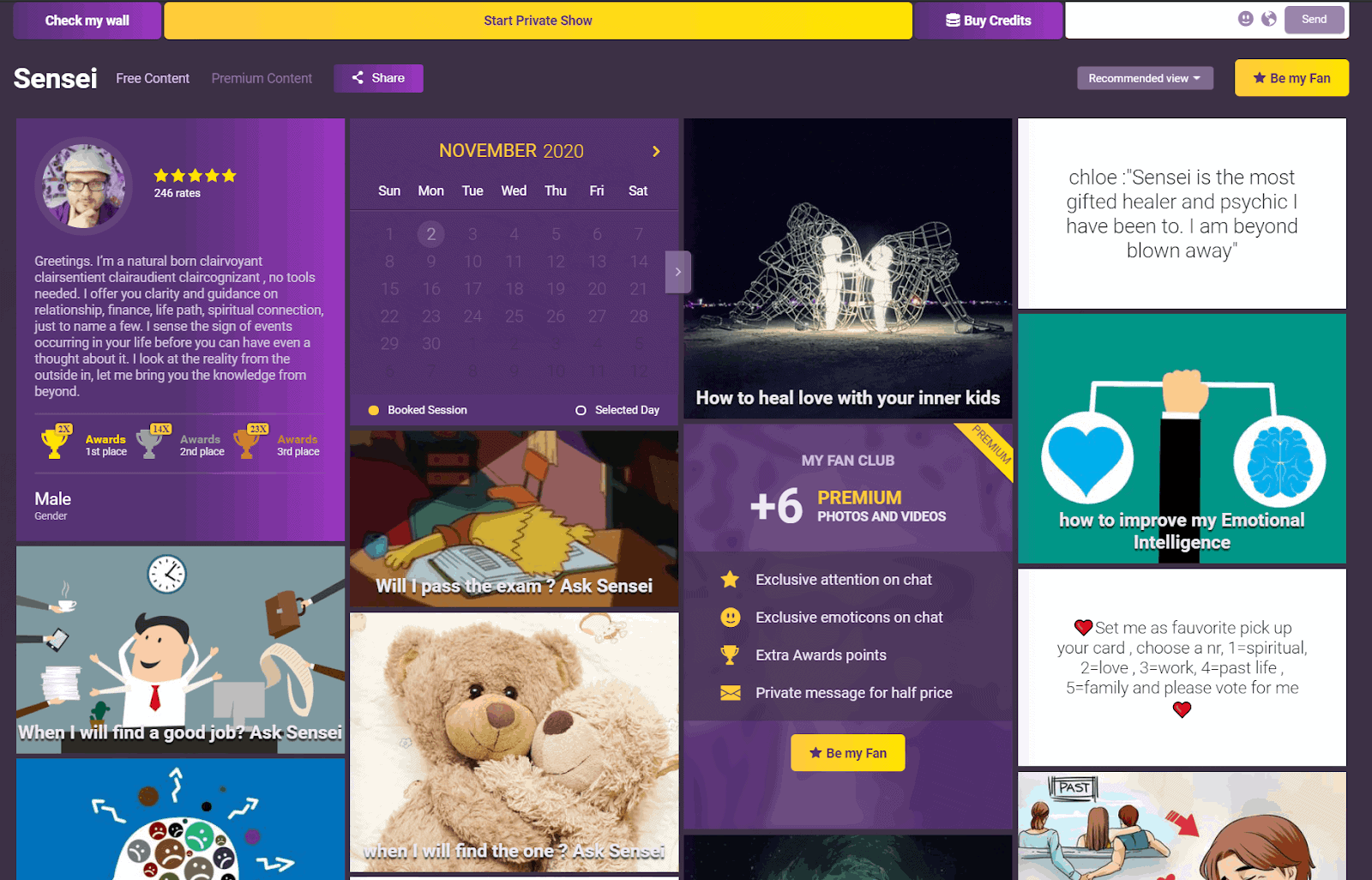This screenshot has height=880, width=1372.
Task: Click the Buy Credits button
Action: pos(988,21)
